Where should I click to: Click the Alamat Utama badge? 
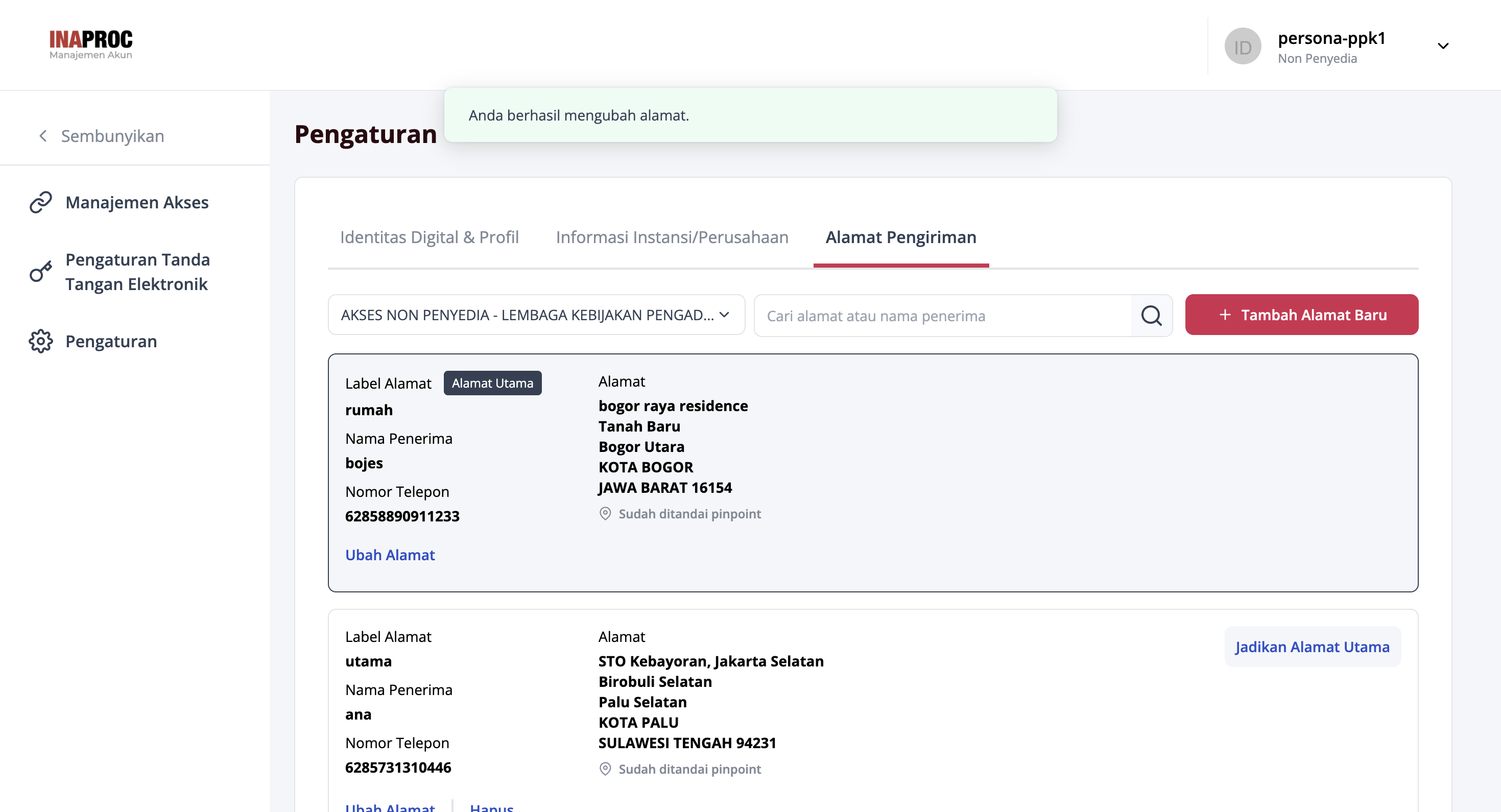click(x=492, y=383)
